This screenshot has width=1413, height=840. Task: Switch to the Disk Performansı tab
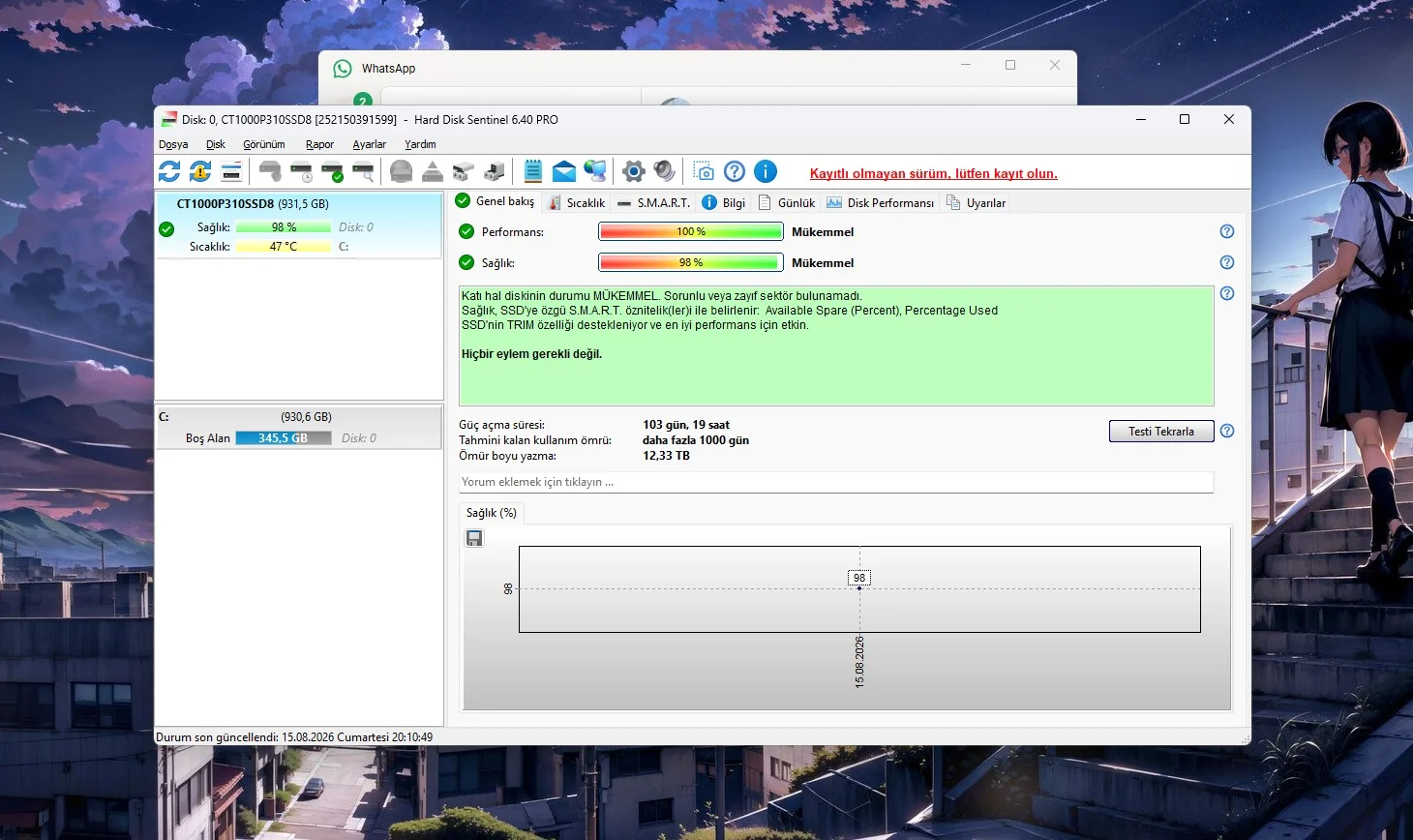880,202
